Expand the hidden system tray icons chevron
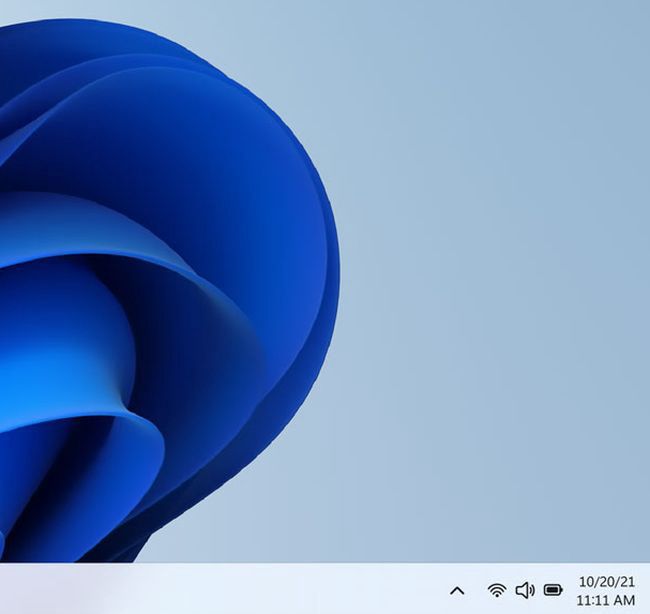 click(x=457, y=590)
